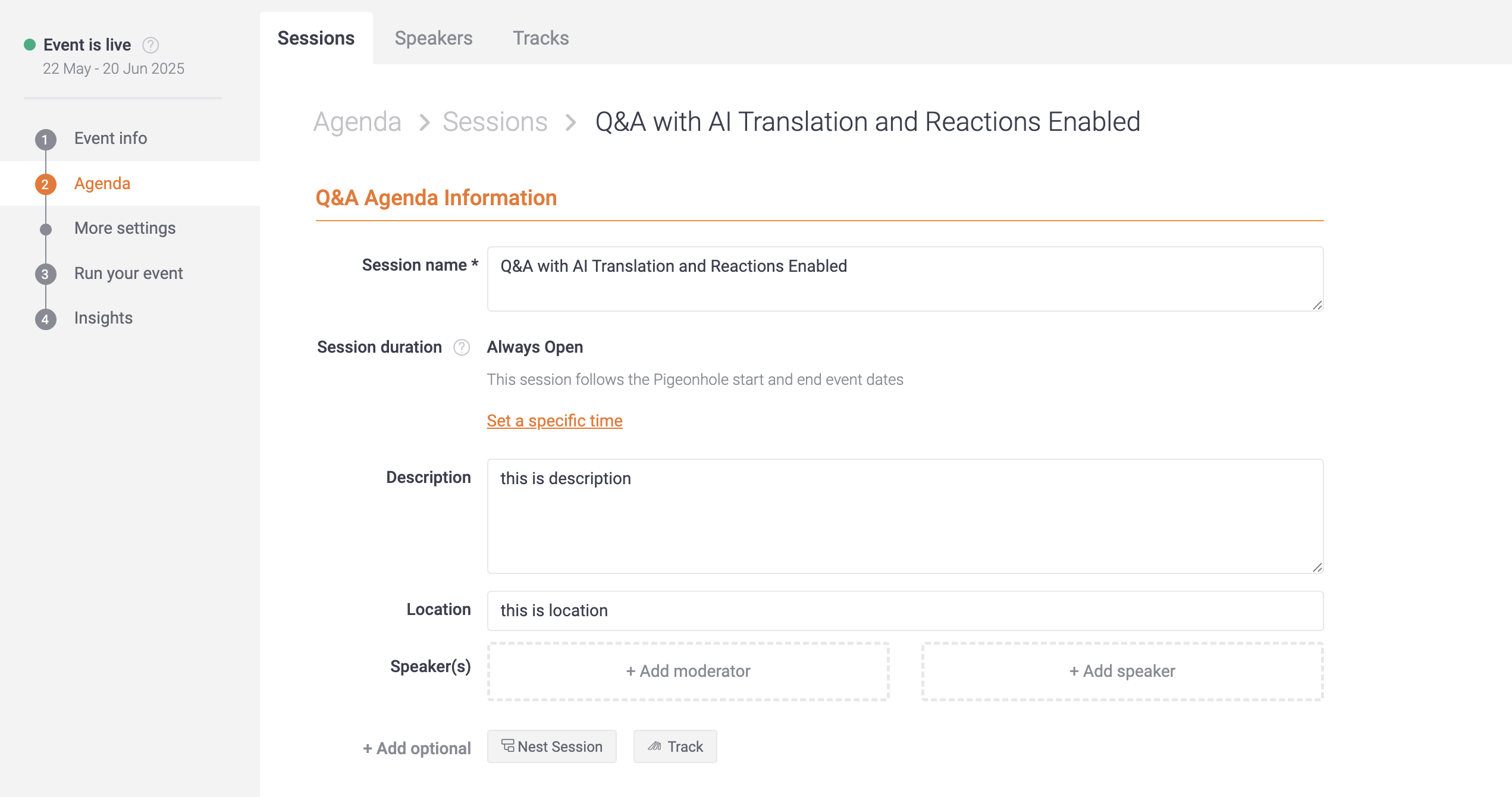The width and height of the screenshot is (1512, 797).
Task: Click the chevron between Agenda and Sessions
Action: coord(424,123)
